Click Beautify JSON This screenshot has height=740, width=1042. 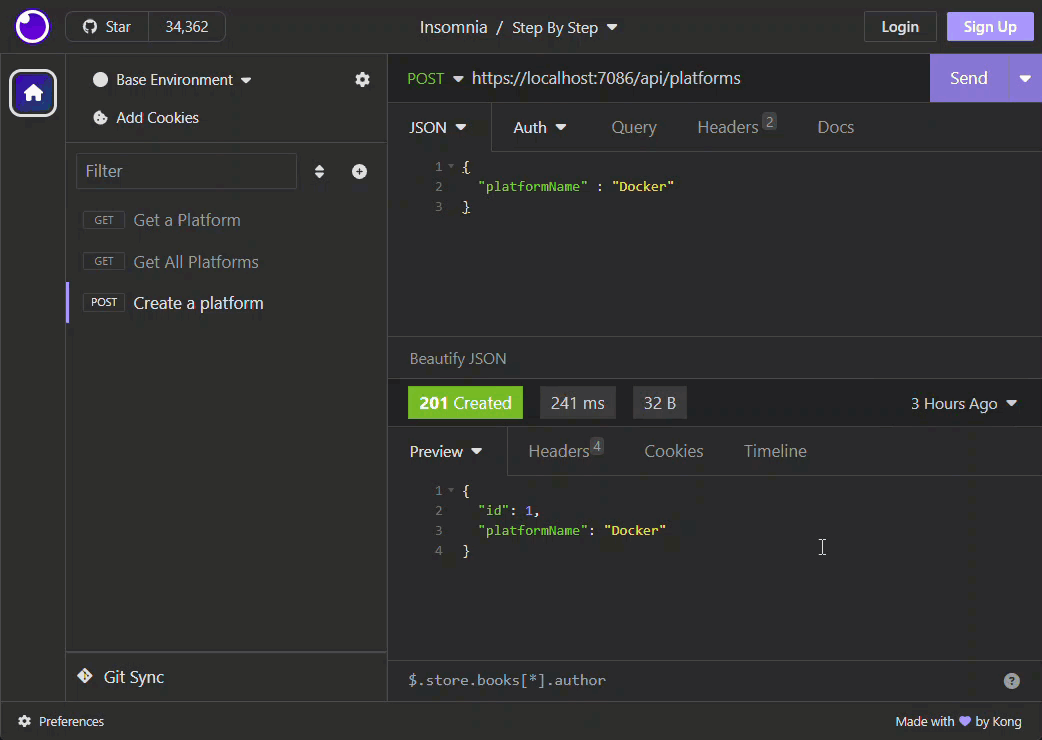pos(458,359)
